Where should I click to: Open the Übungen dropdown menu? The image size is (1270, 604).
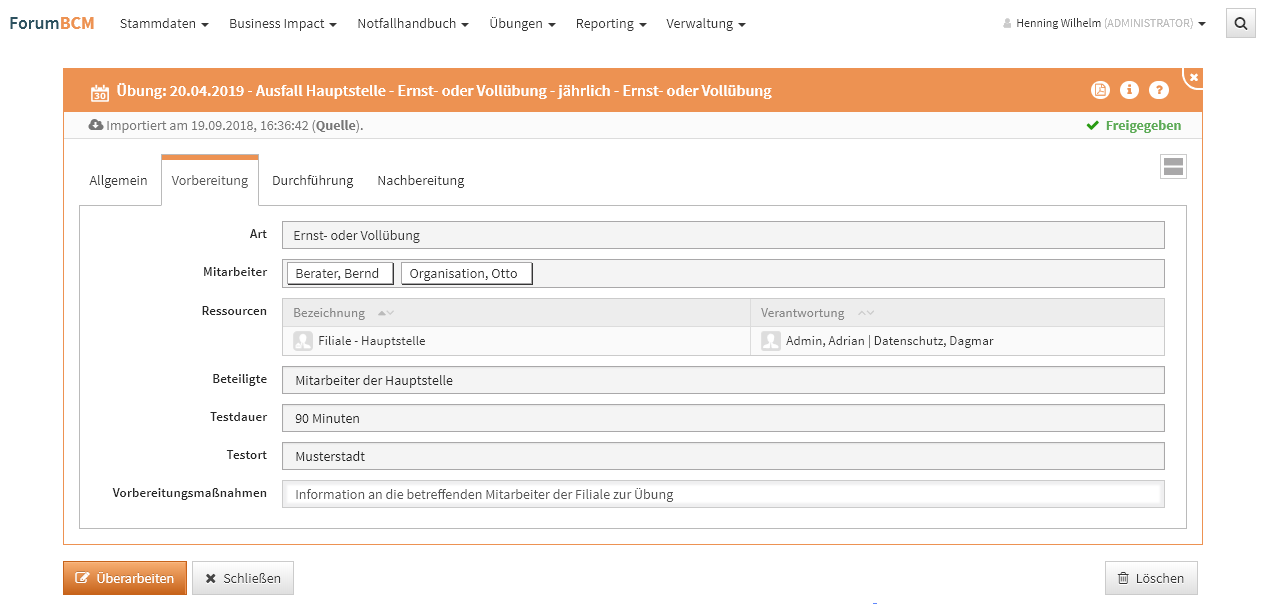coord(522,24)
